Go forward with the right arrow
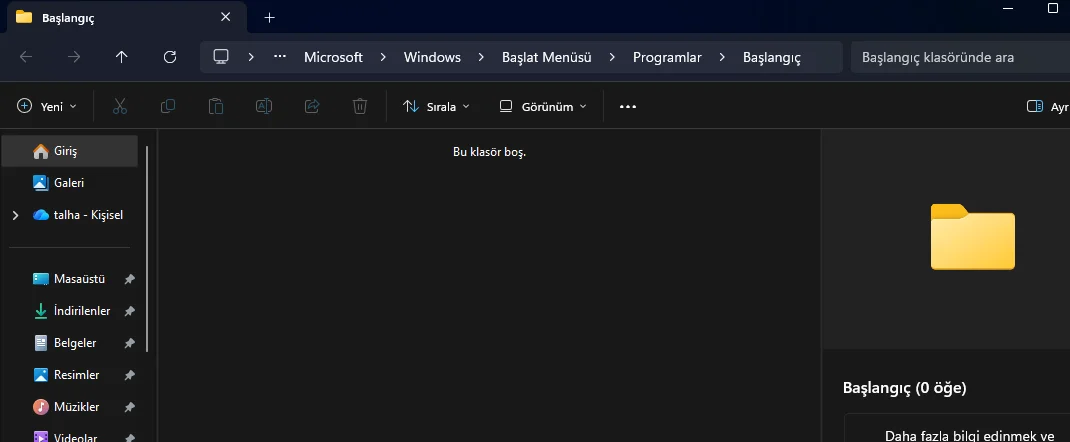1070x442 pixels. [x=74, y=57]
